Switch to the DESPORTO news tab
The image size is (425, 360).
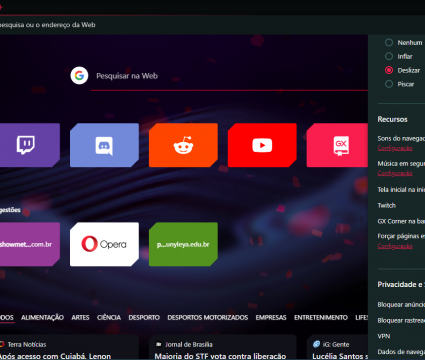[144, 318]
